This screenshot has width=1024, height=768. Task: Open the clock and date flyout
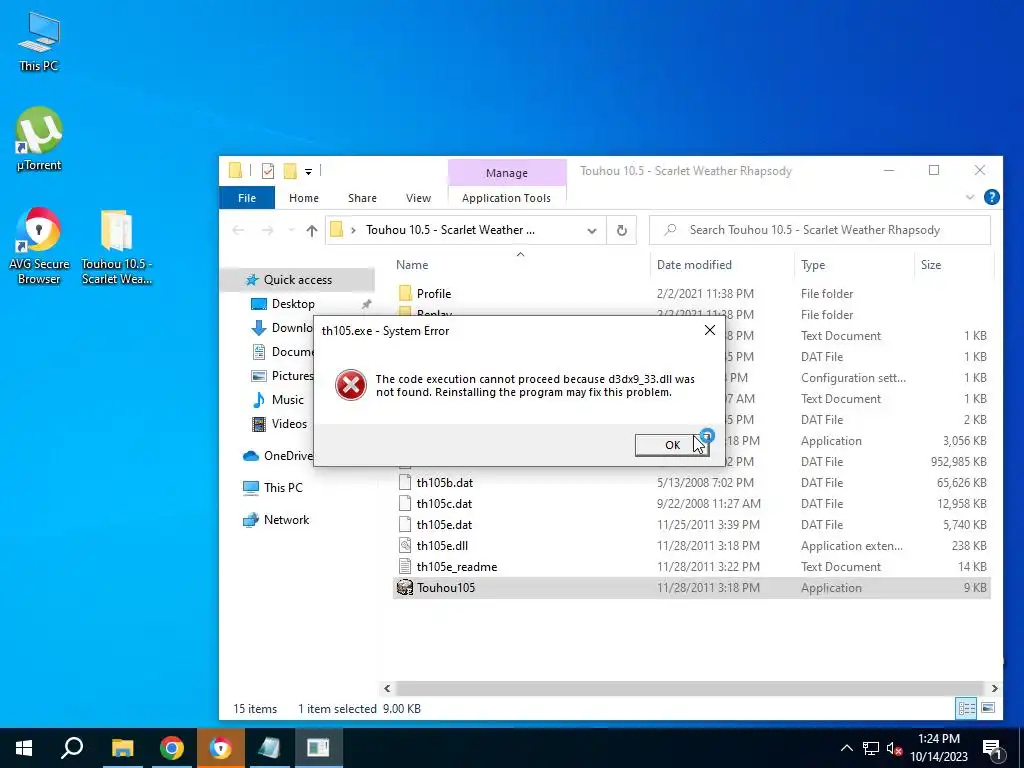[939, 748]
